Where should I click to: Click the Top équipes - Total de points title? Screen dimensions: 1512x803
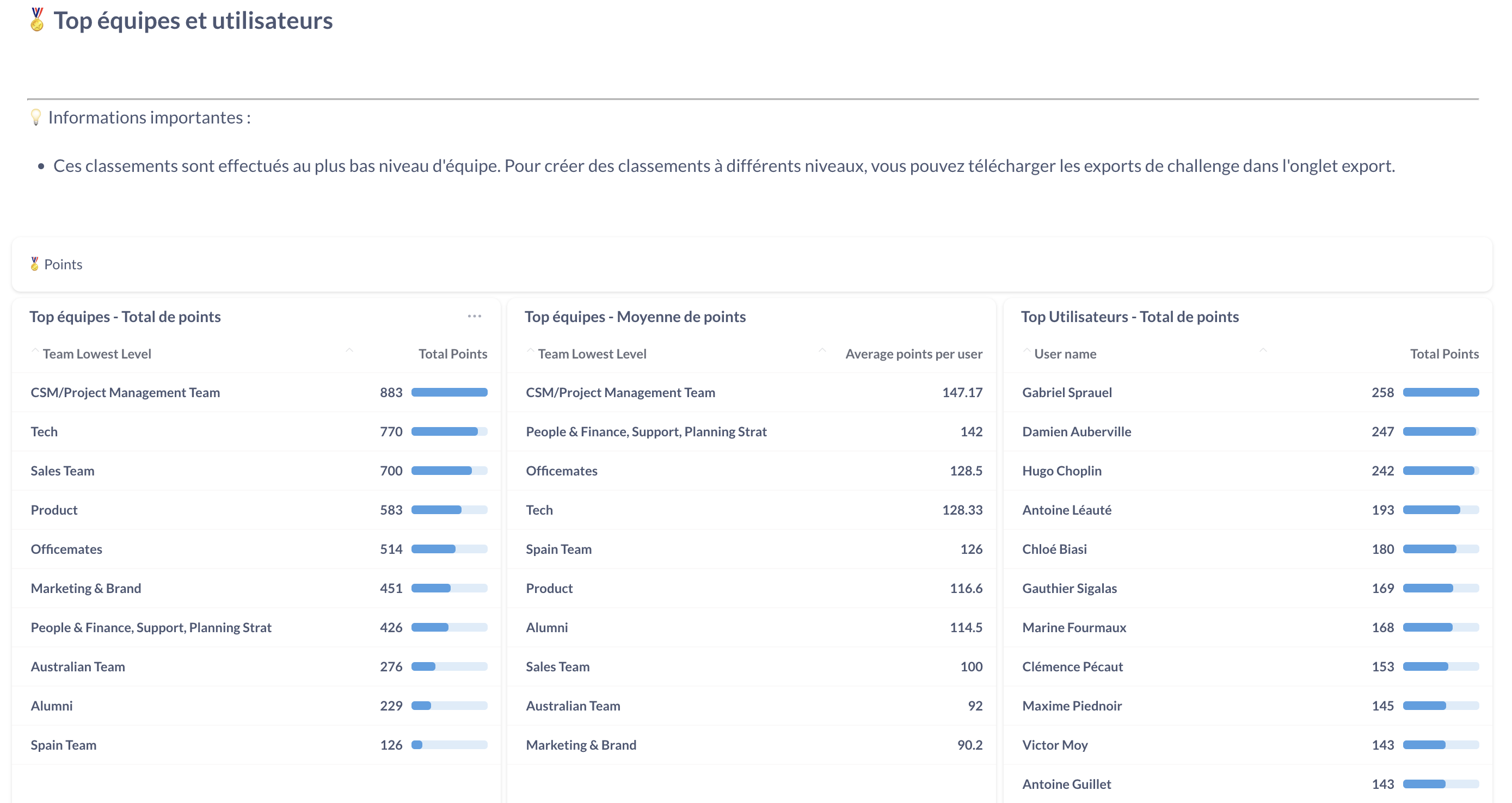(125, 317)
